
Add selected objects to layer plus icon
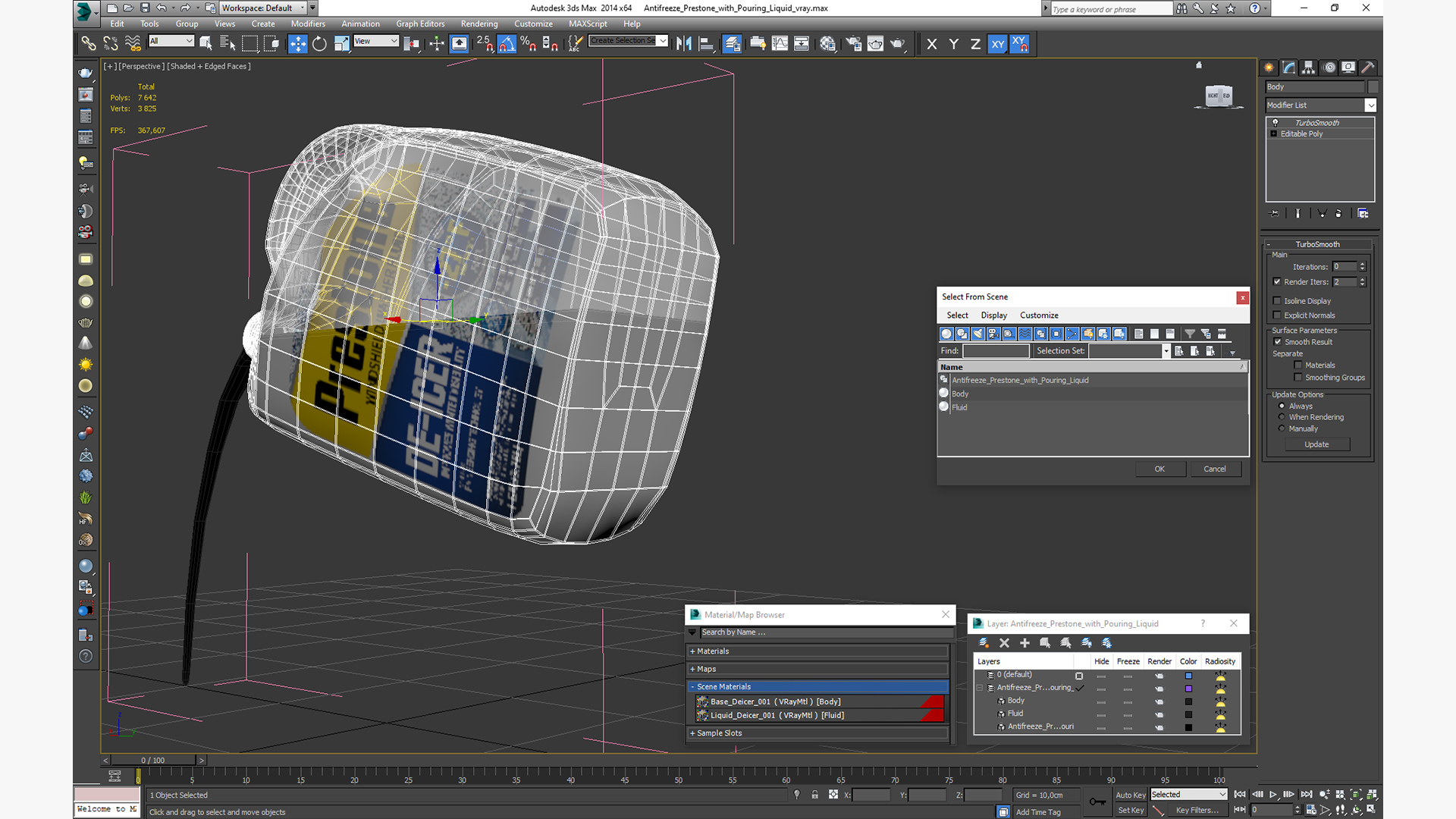1025,643
